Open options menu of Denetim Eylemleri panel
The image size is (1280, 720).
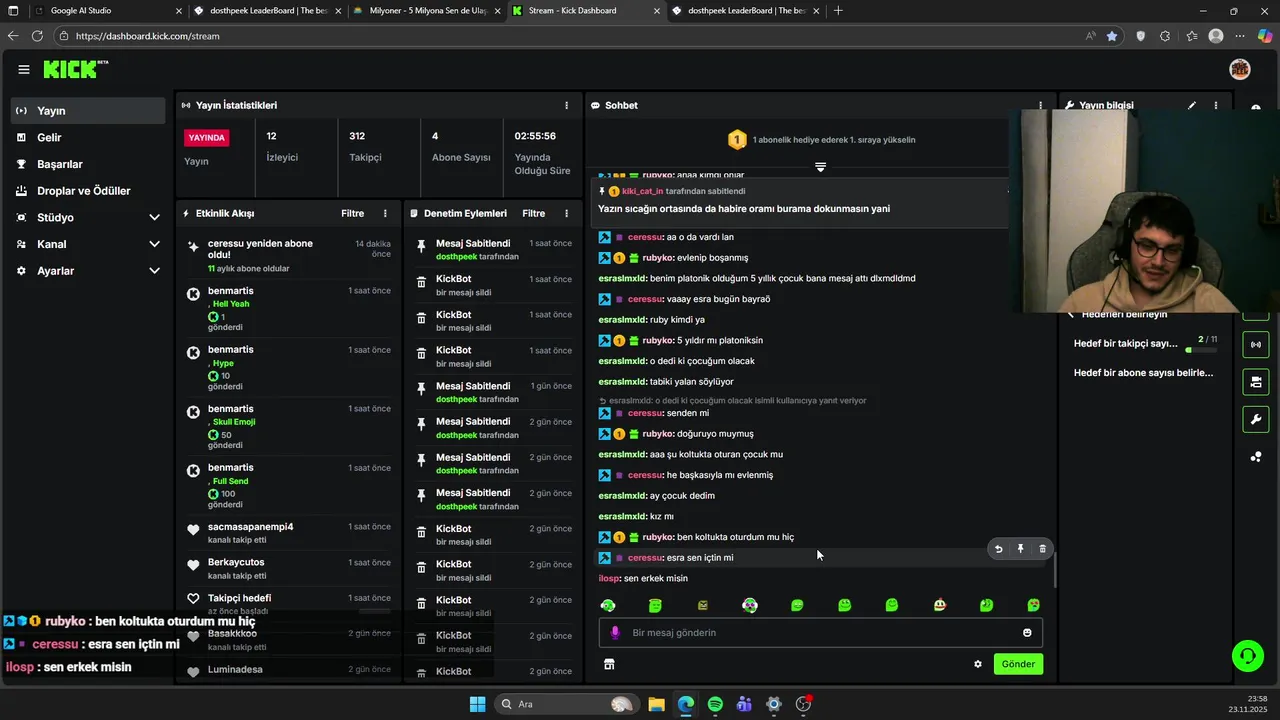tap(566, 213)
